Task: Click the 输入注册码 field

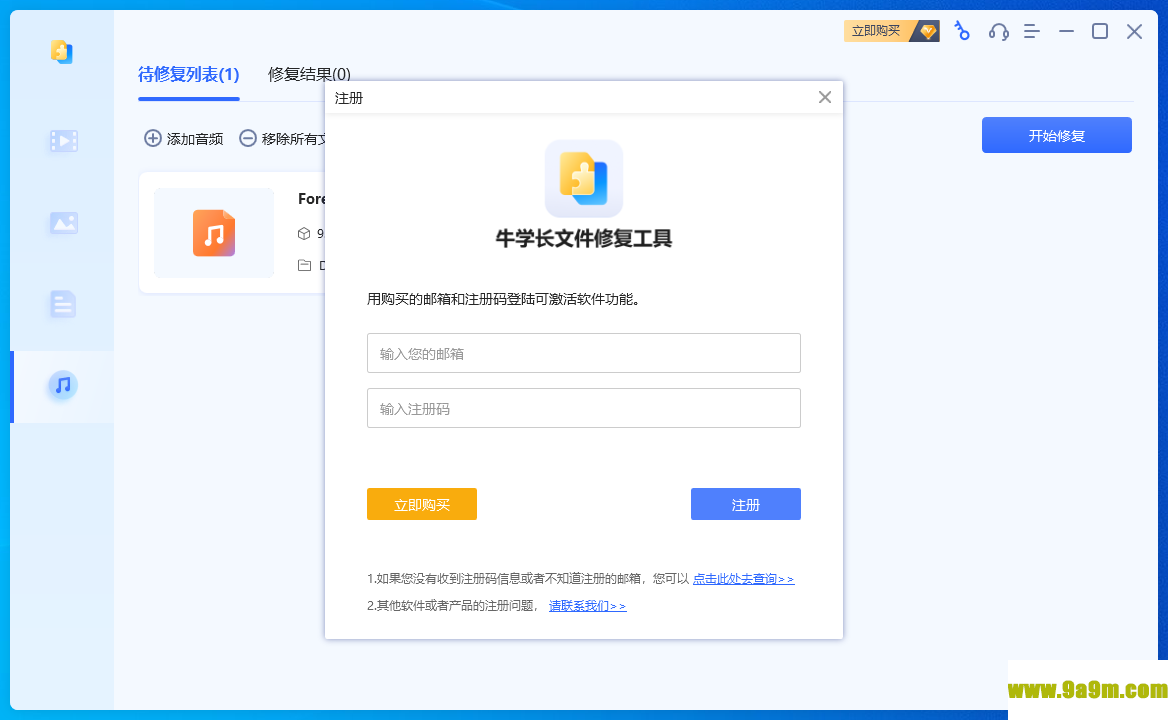Action: tap(583, 408)
